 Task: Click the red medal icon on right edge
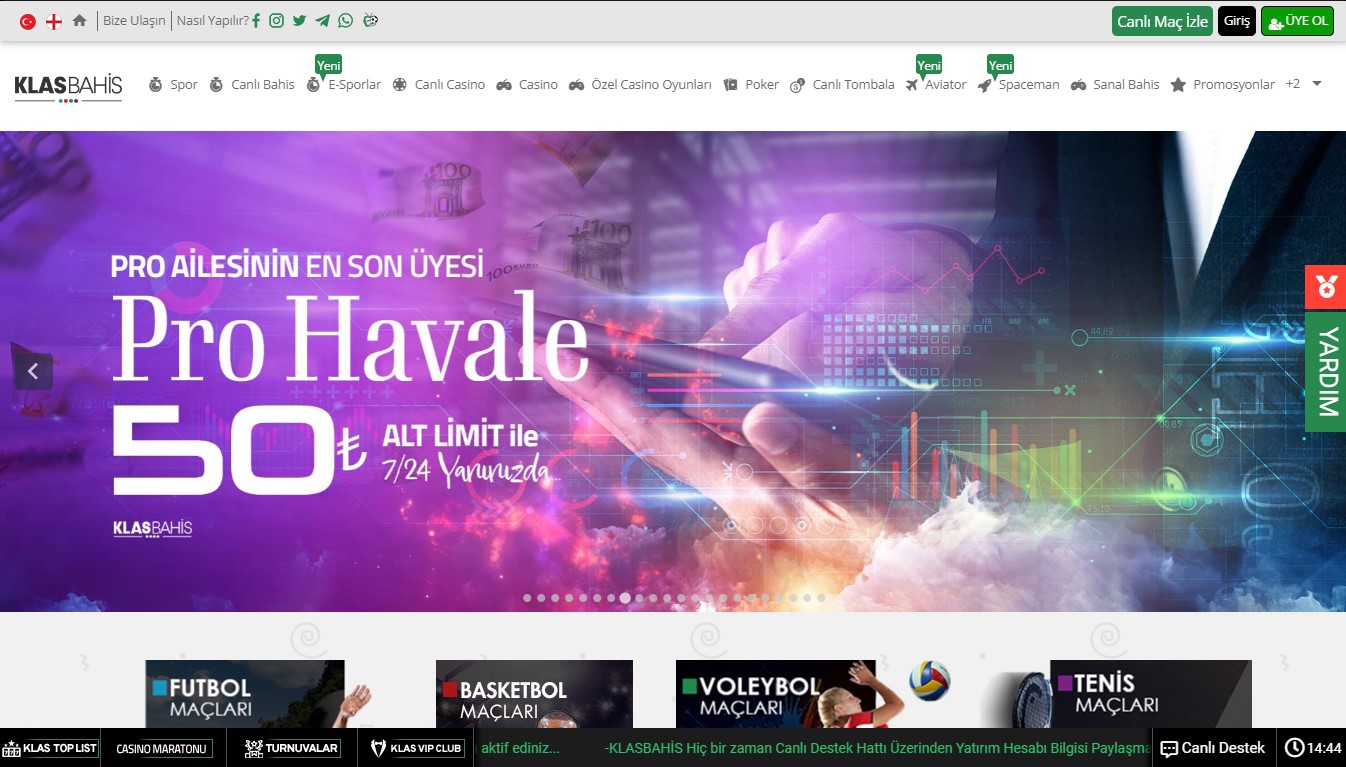click(1325, 287)
